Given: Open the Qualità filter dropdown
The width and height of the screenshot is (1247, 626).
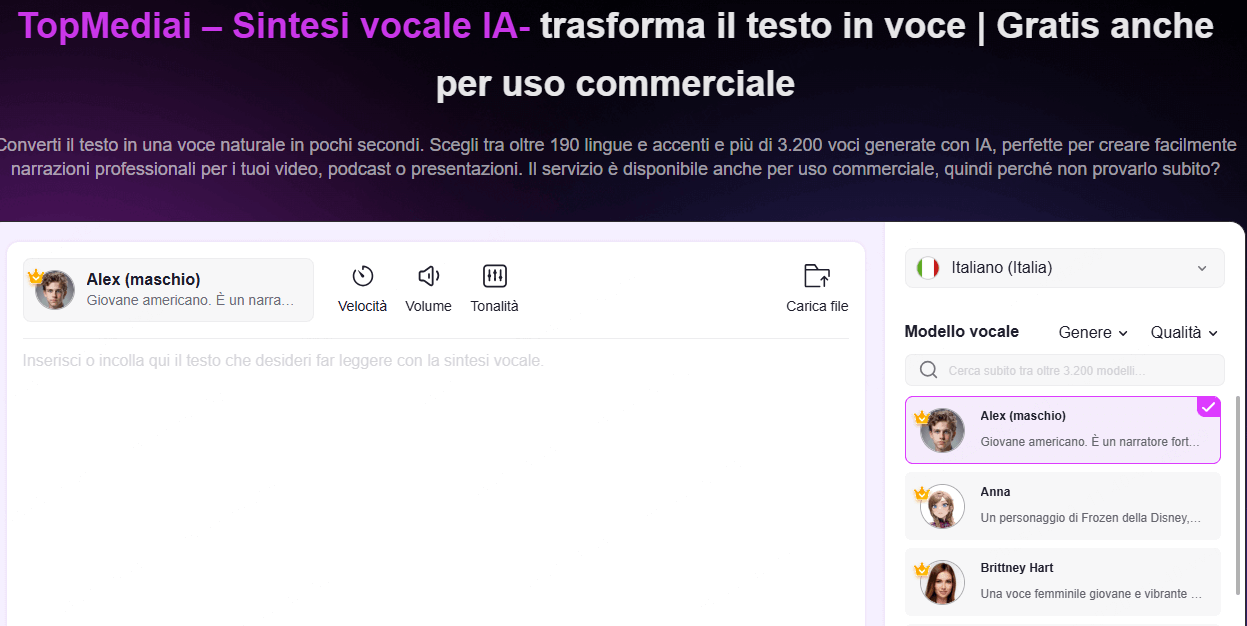Looking at the screenshot, I should click(x=1184, y=333).
